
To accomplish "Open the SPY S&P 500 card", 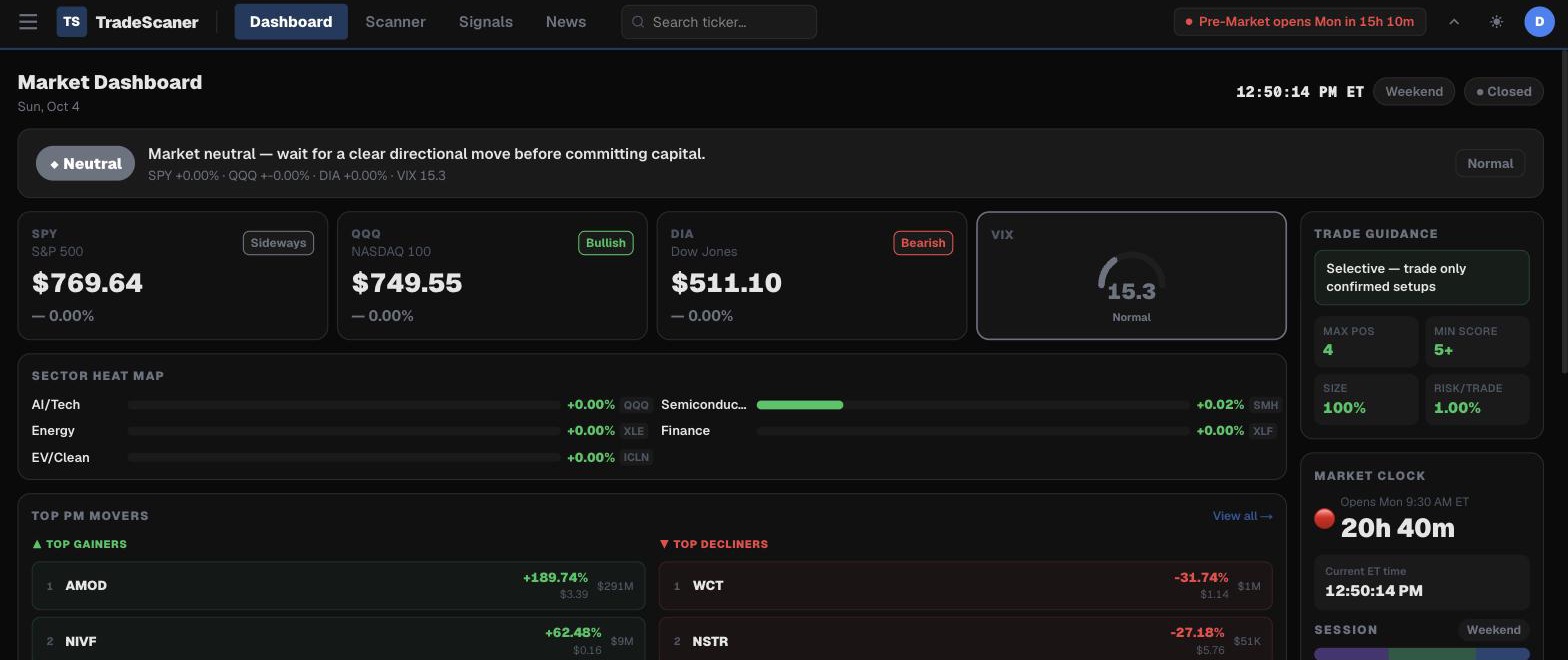I will pos(172,275).
